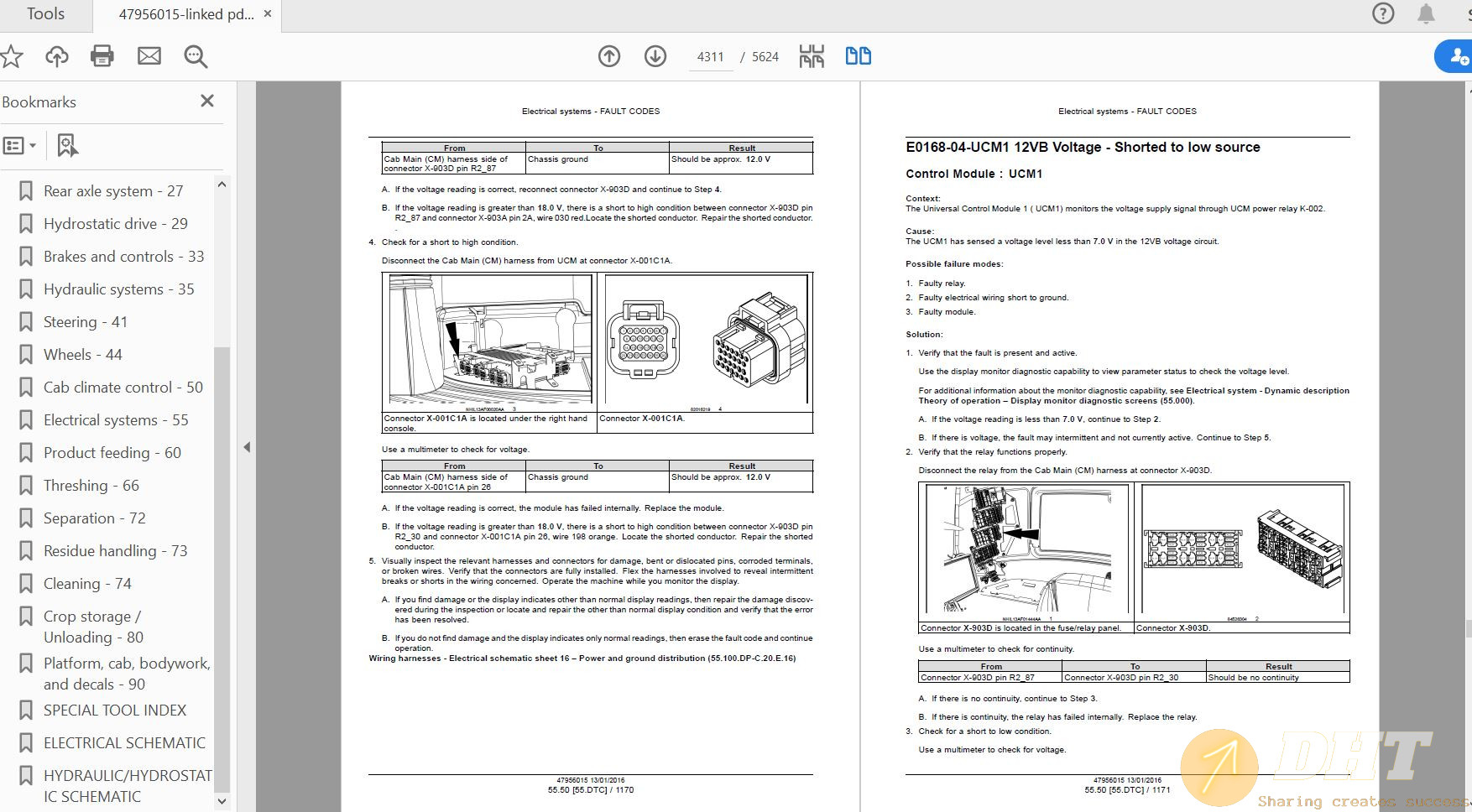The width and height of the screenshot is (1472, 812).
Task: Open bookmark options dropdown menu
Action: coord(19,146)
